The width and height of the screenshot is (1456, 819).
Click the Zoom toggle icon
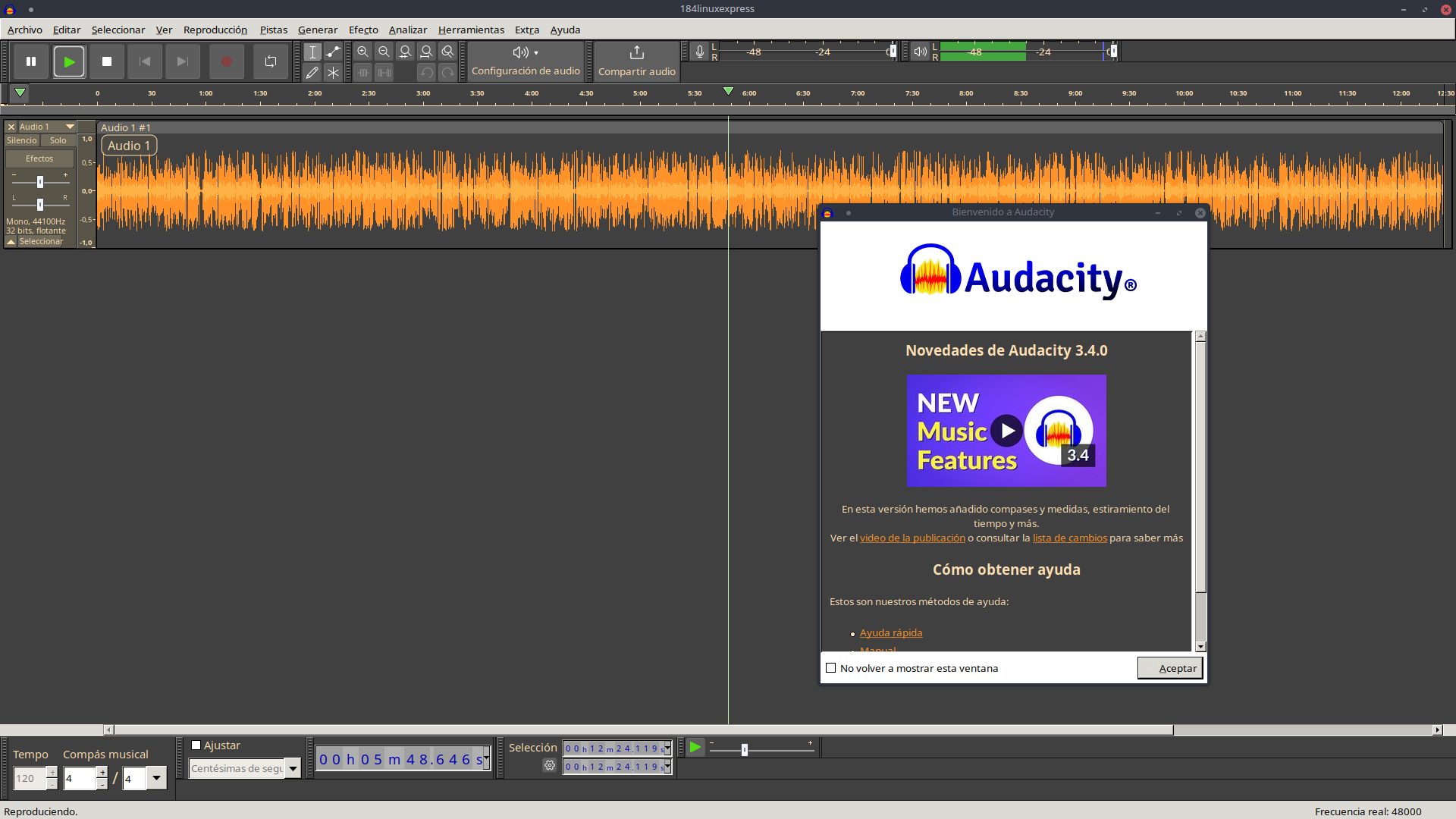(x=448, y=52)
